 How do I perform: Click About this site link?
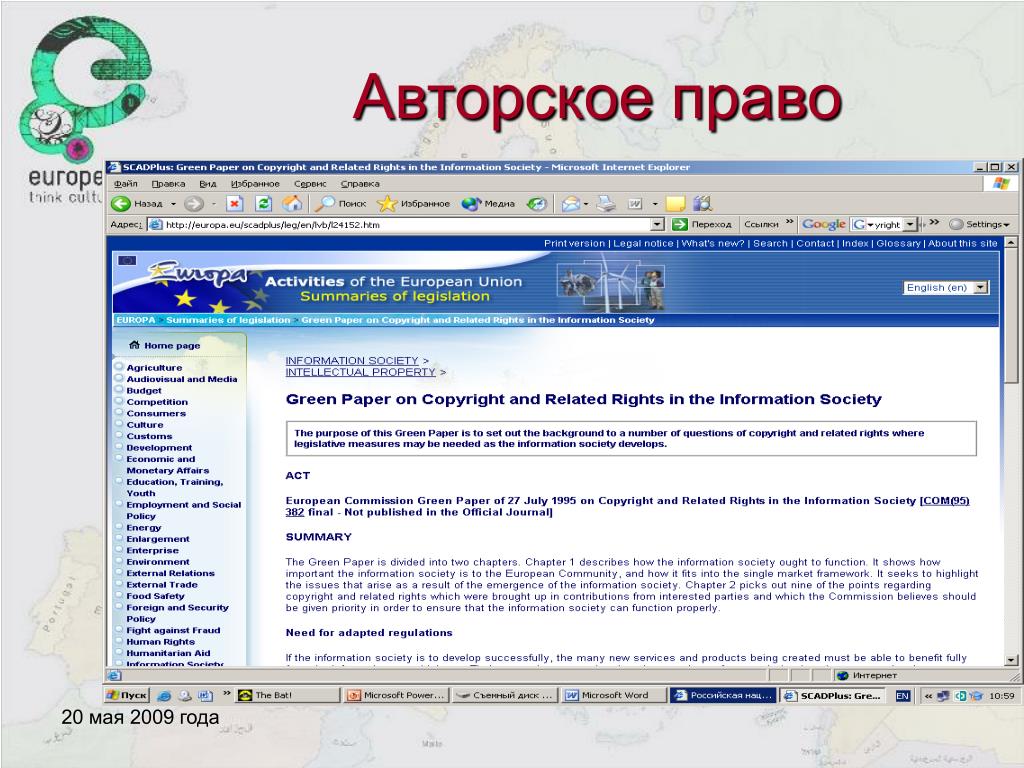[x=963, y=244]
